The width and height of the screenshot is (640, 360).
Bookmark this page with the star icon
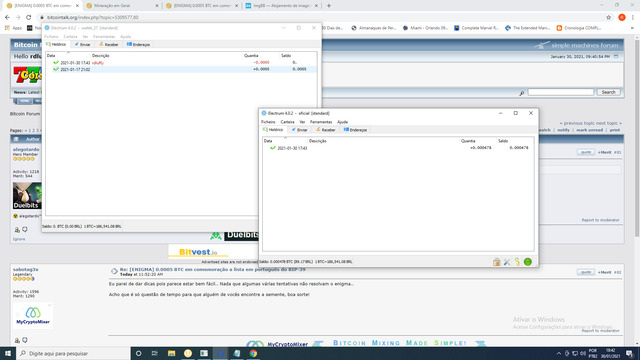[609, 18]
